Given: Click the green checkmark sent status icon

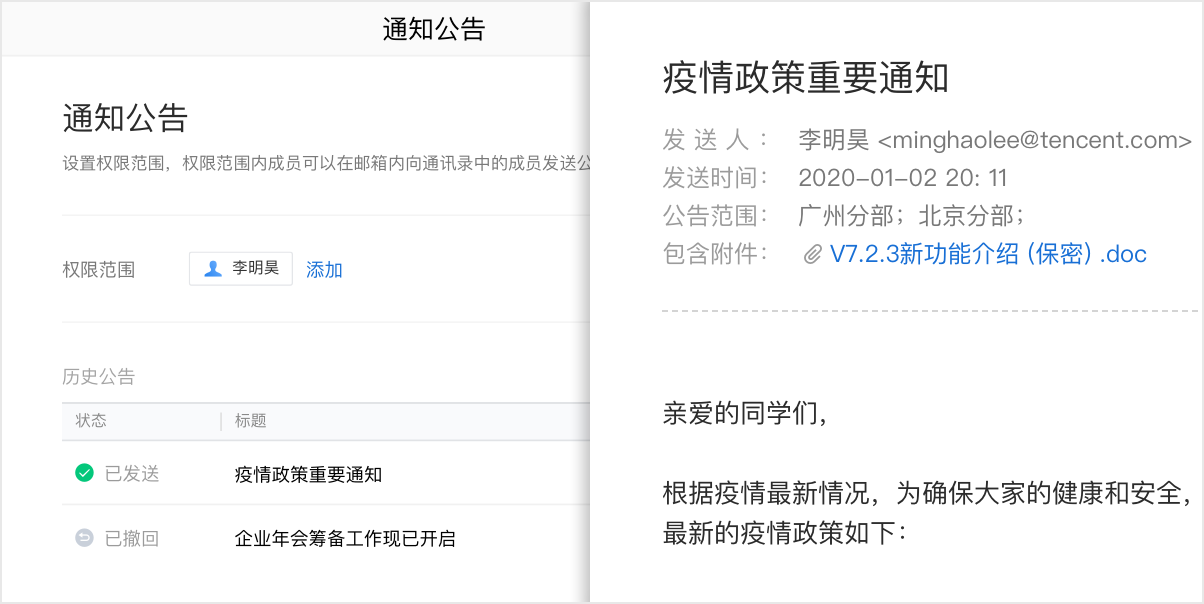Looking at the screenshot, I should pos(84,473).
